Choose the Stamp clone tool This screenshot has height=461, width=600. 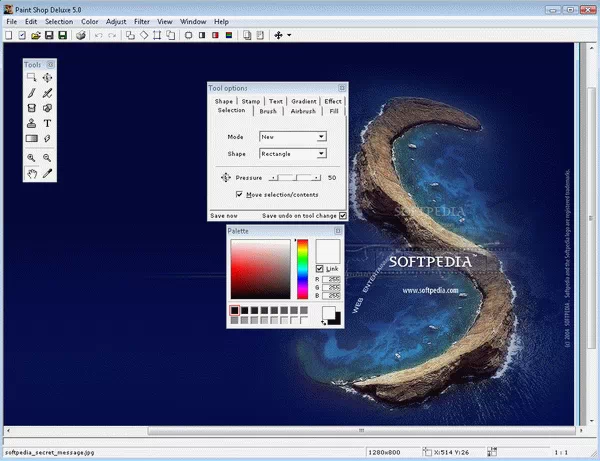pyautogui.click(x=32, y=123)
